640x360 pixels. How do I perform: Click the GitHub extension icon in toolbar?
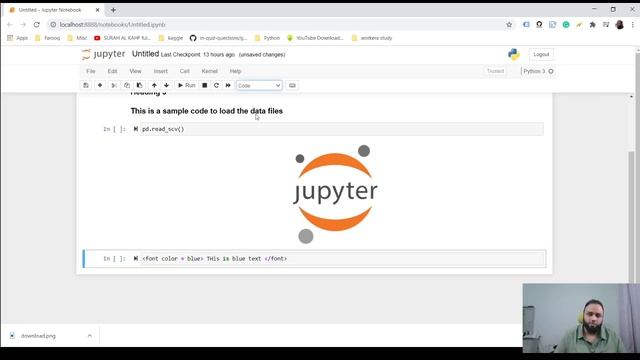coord(539,24)
